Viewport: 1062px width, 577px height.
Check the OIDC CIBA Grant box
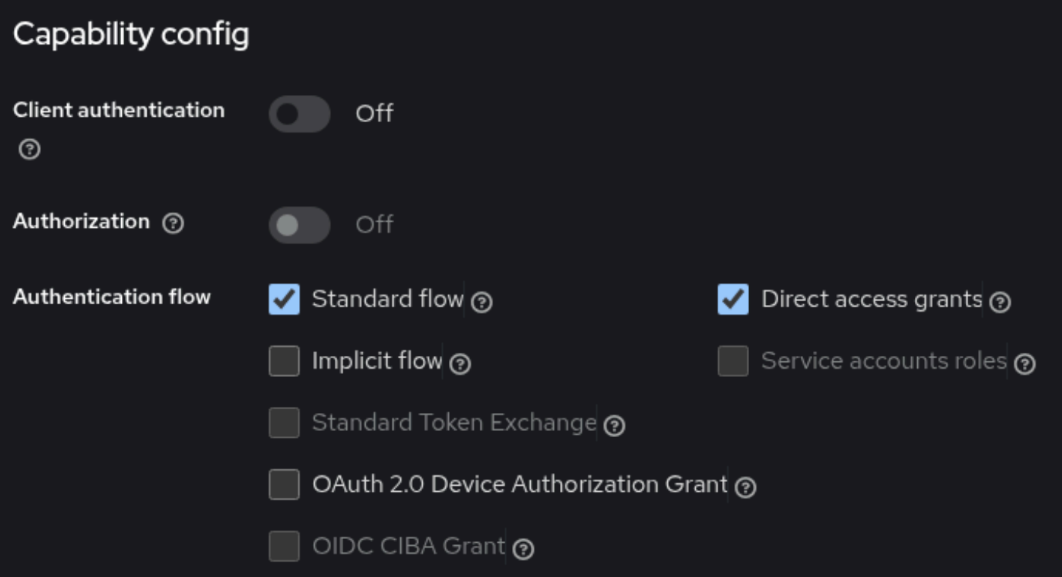pos(284,546)
